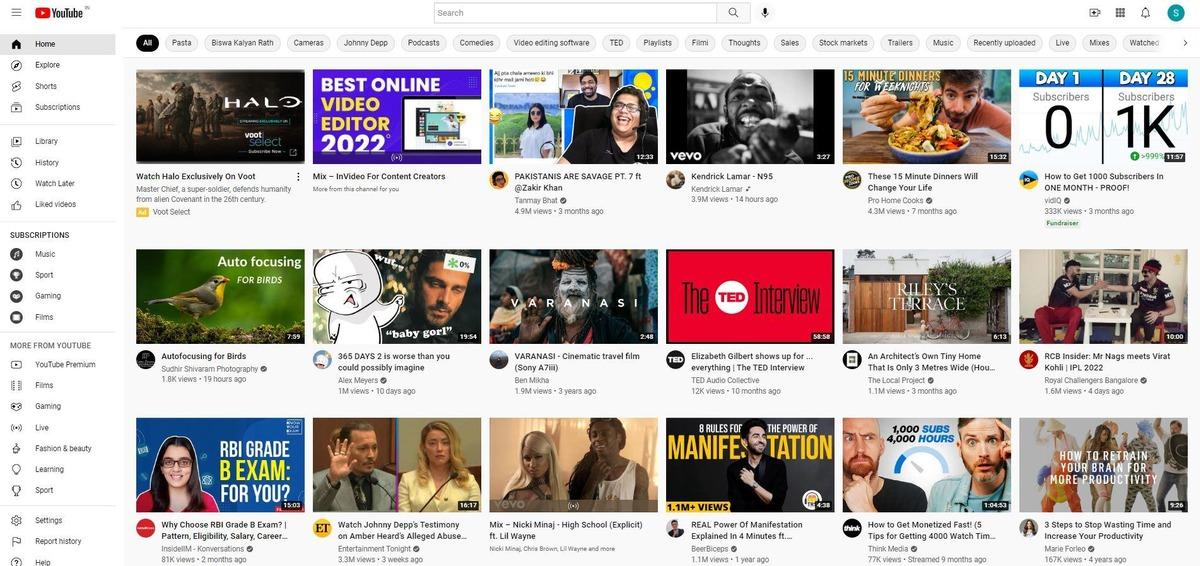This screenshot has height=566, width=1200.
Task: Play 15 Minute Dinners thumbnail
Action: tap(927, 116)
